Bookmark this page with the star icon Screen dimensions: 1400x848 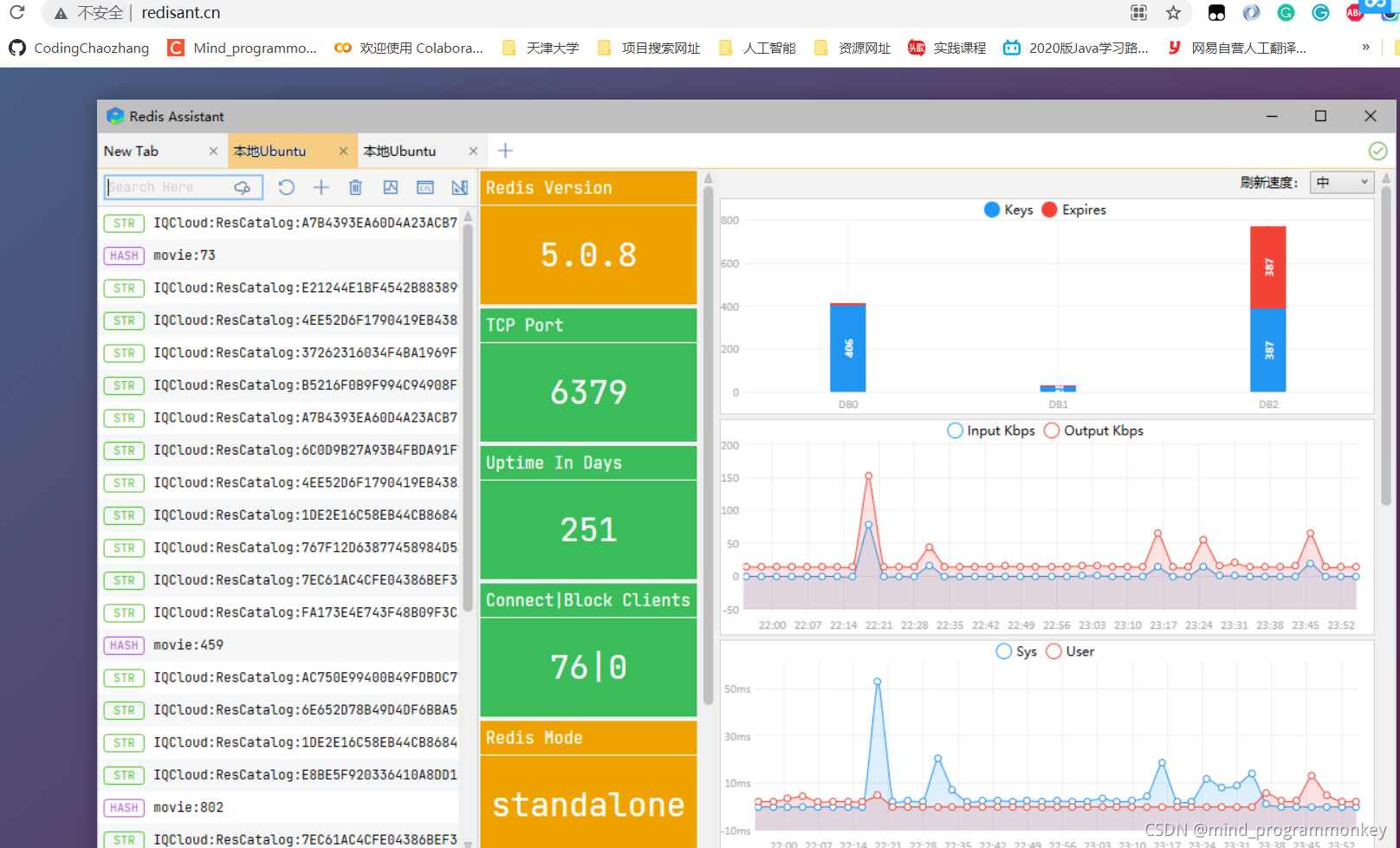click(1173, 12)
